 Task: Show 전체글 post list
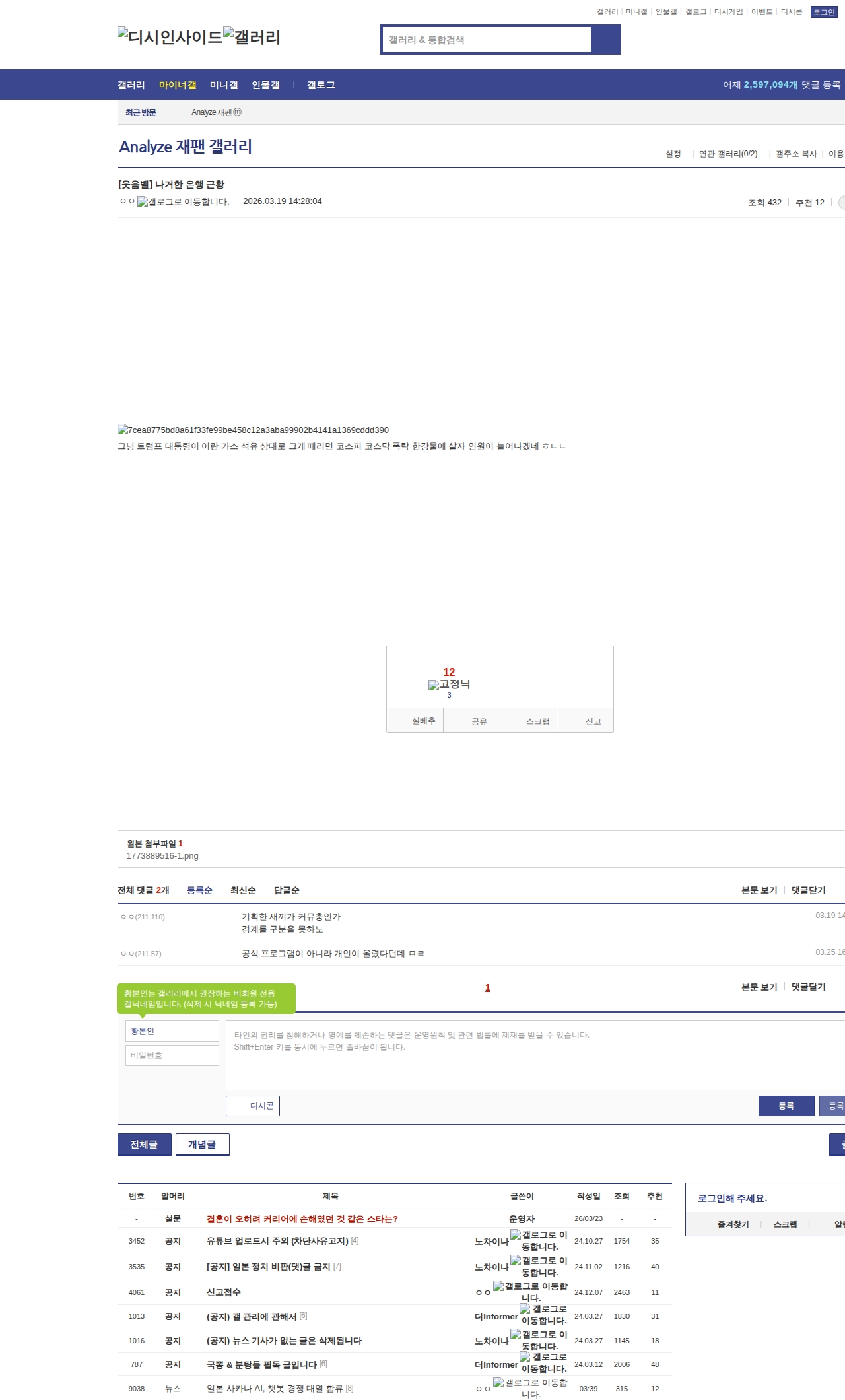click(145, 1145)
